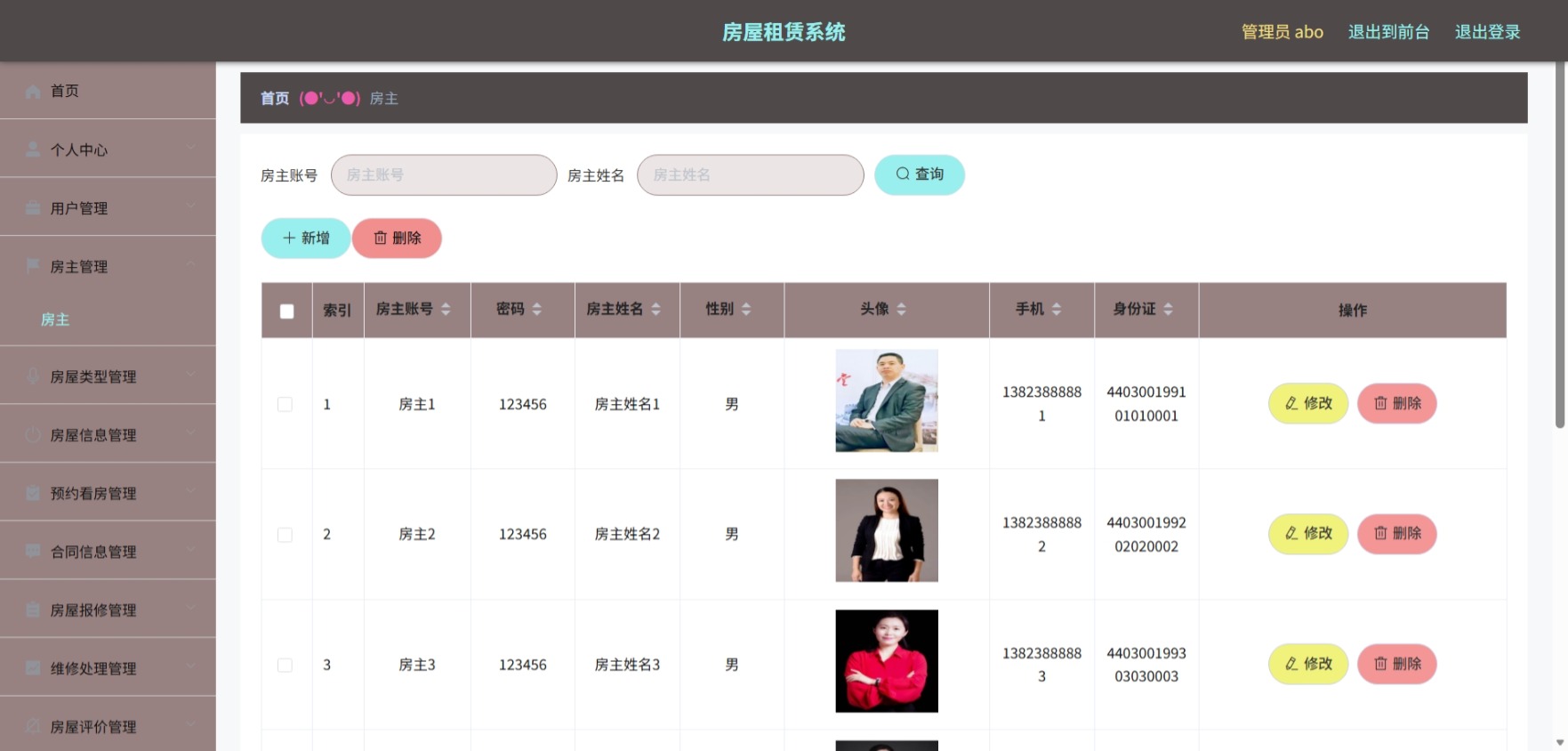
Task: Click the page vertical scrollbar thumb
Action: (x=1560, y=246)
